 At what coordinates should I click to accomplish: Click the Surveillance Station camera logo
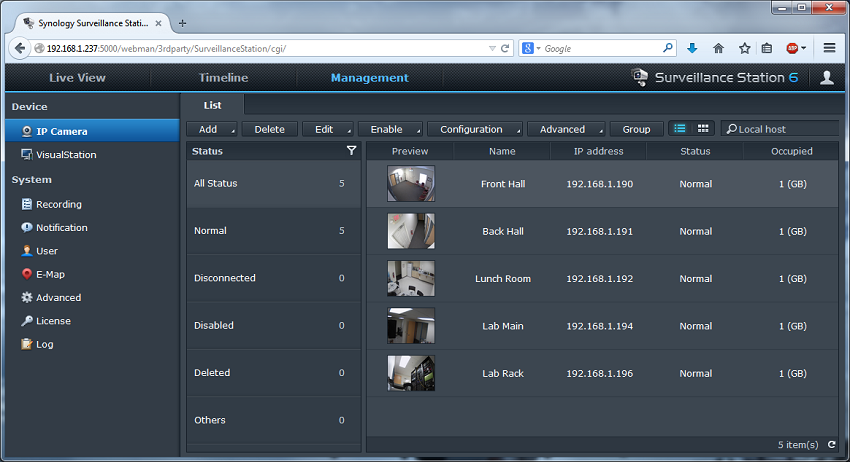pyautogui.click(x=640, y=78)
